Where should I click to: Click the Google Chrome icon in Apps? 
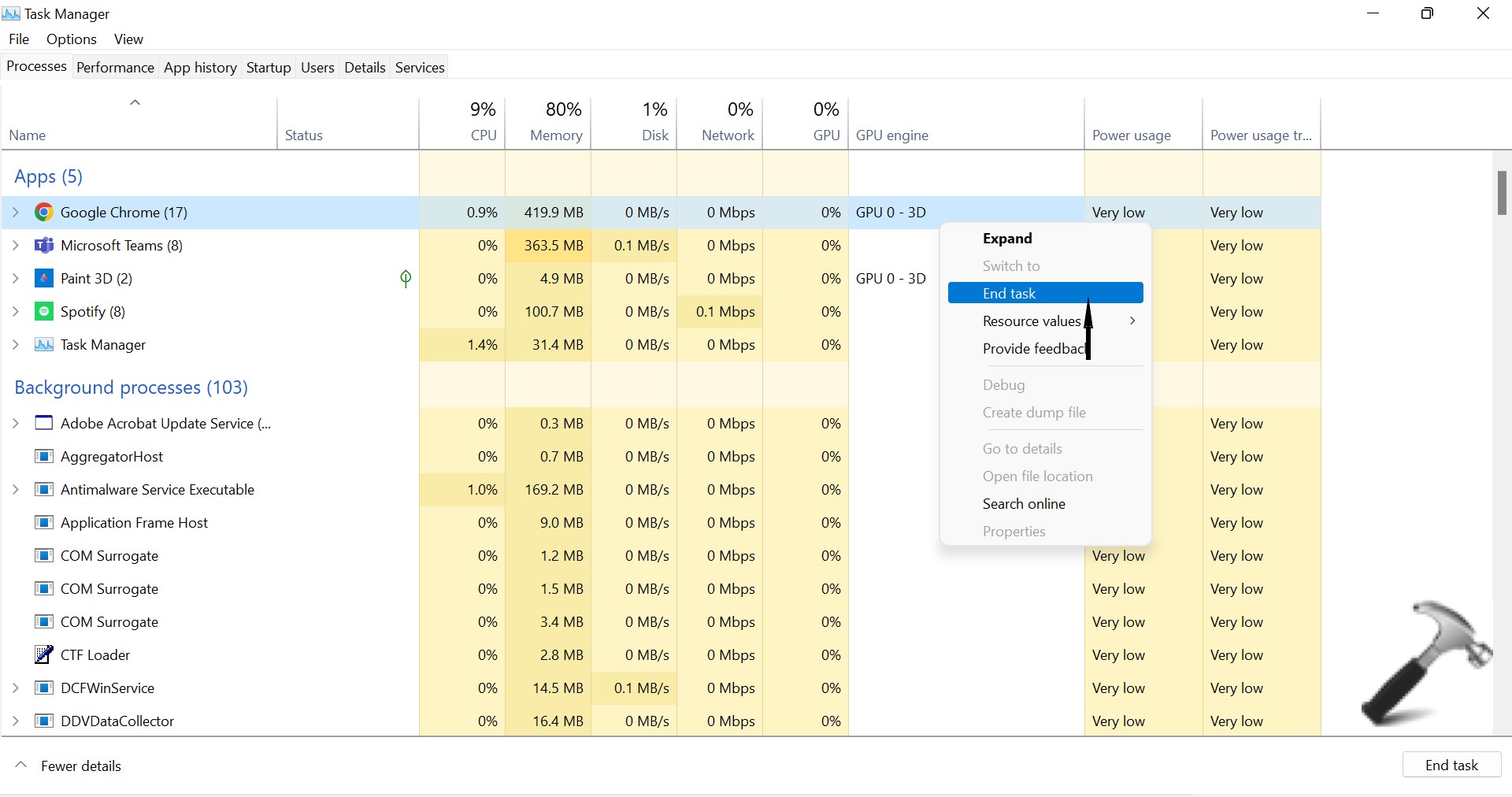click(x=44, y=213)
